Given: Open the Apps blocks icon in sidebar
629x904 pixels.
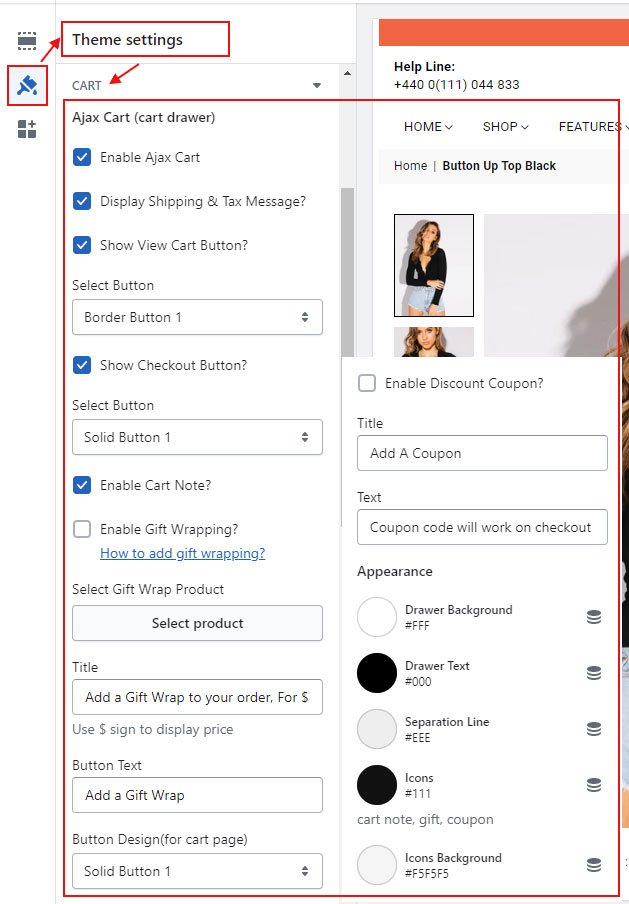Looking at the screenshot, I should [27, 129].
